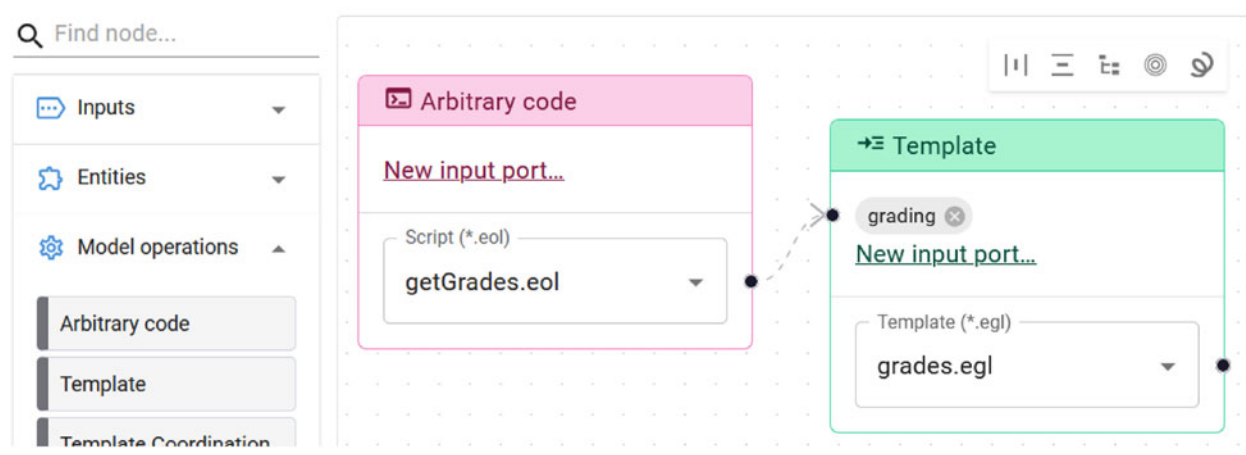Open the grades.egl template dropdown
Screen dimensions: 1246x455
point(1167,367)
